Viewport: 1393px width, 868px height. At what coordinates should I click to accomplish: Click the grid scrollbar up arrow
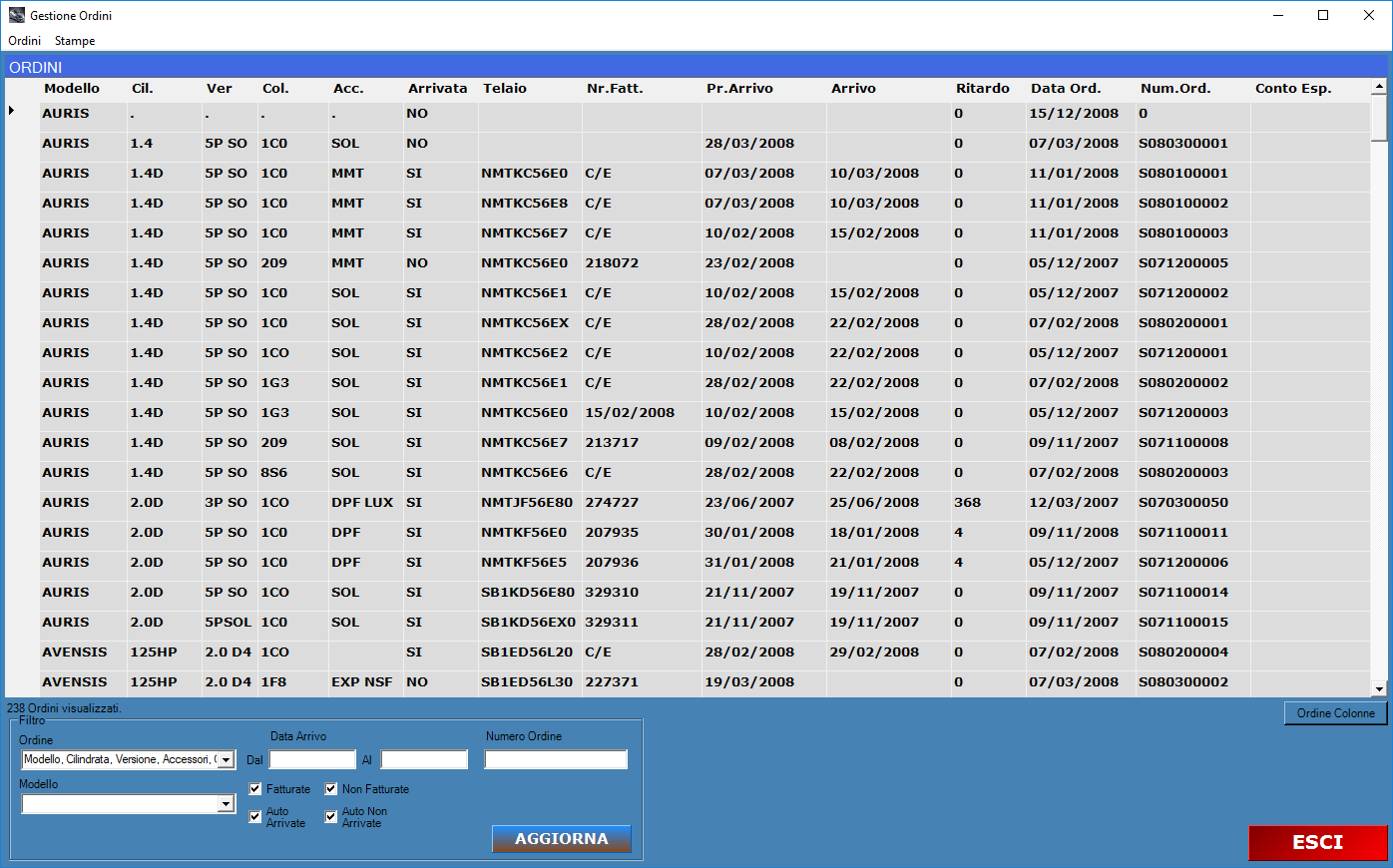(x=1379, y=87)
